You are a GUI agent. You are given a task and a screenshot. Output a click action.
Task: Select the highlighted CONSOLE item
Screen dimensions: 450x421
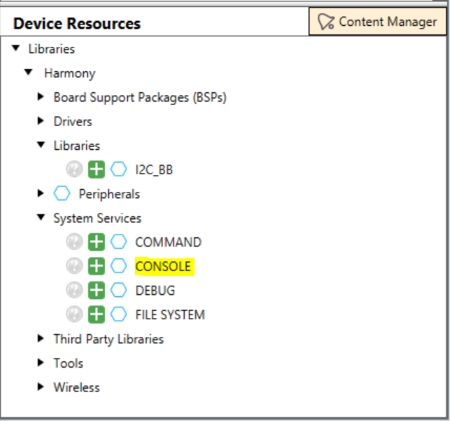(x=164, y=266)
